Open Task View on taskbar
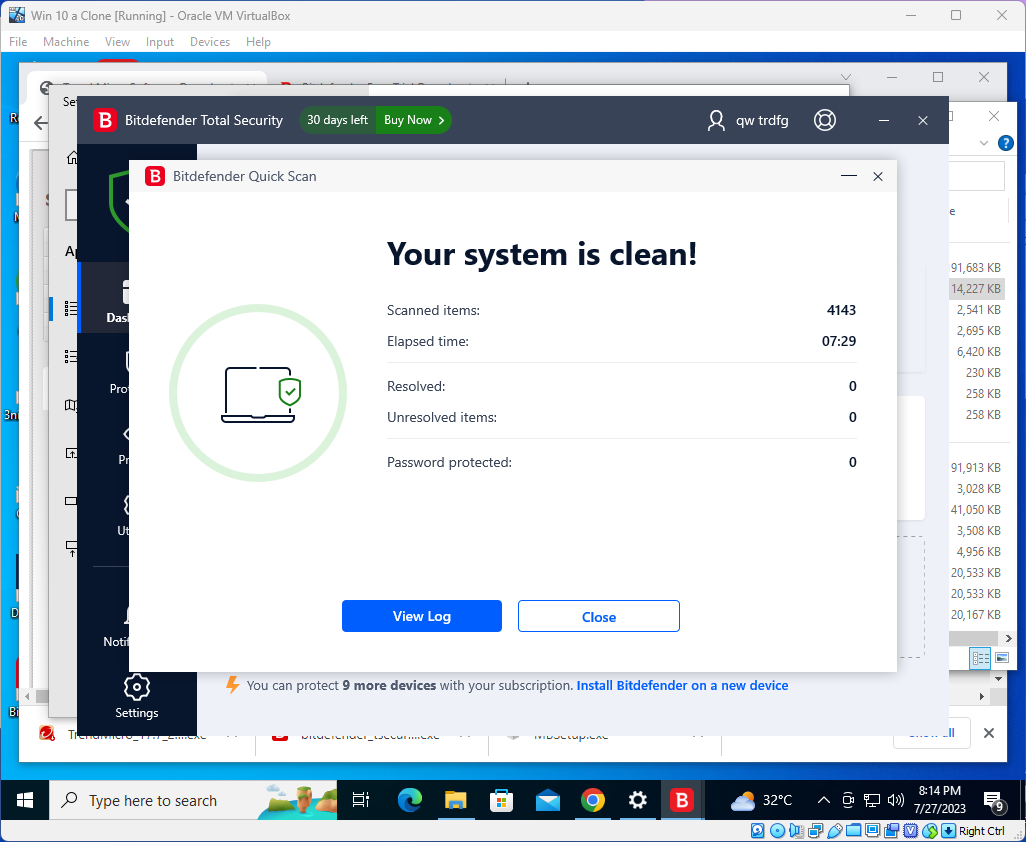Viewport: 1026px width, 842px height. (361, 800)
